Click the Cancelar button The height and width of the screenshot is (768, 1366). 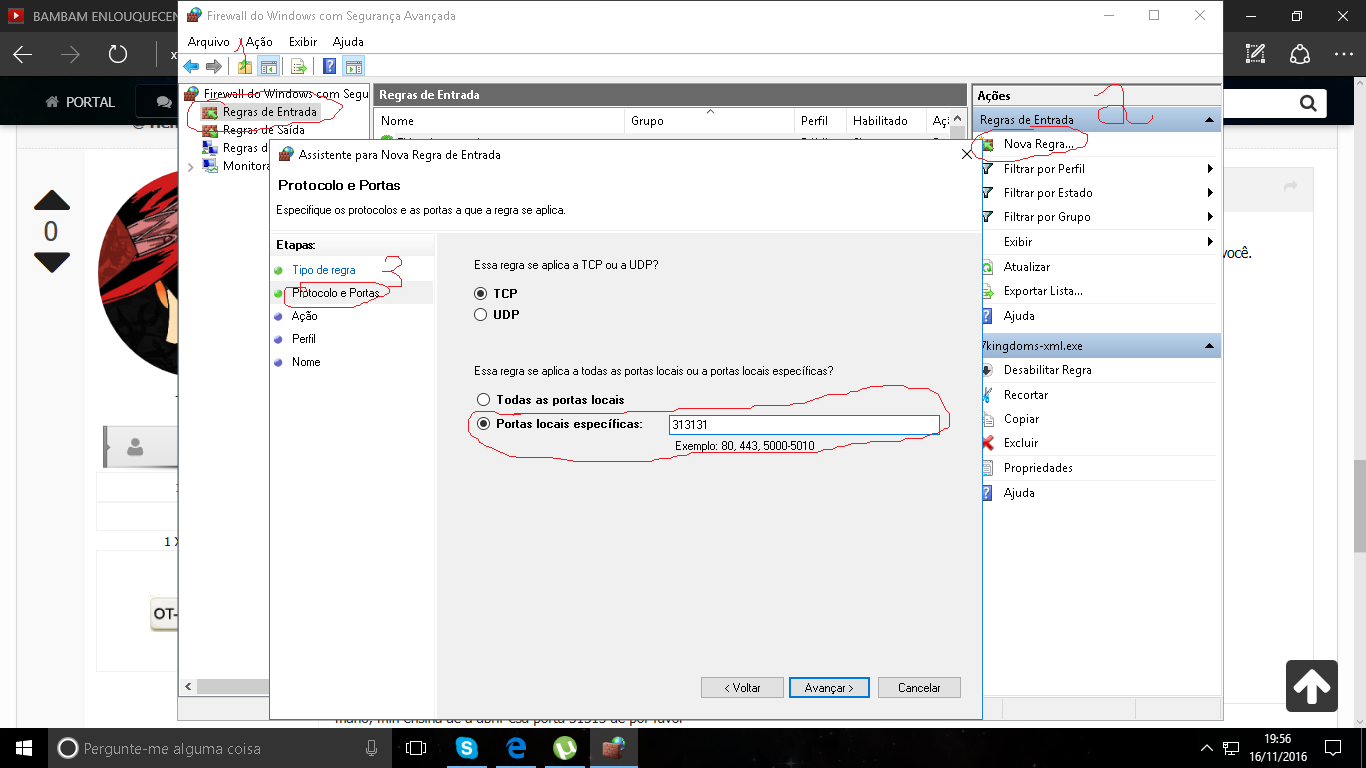pyautogui.click(x=919, y=688)
